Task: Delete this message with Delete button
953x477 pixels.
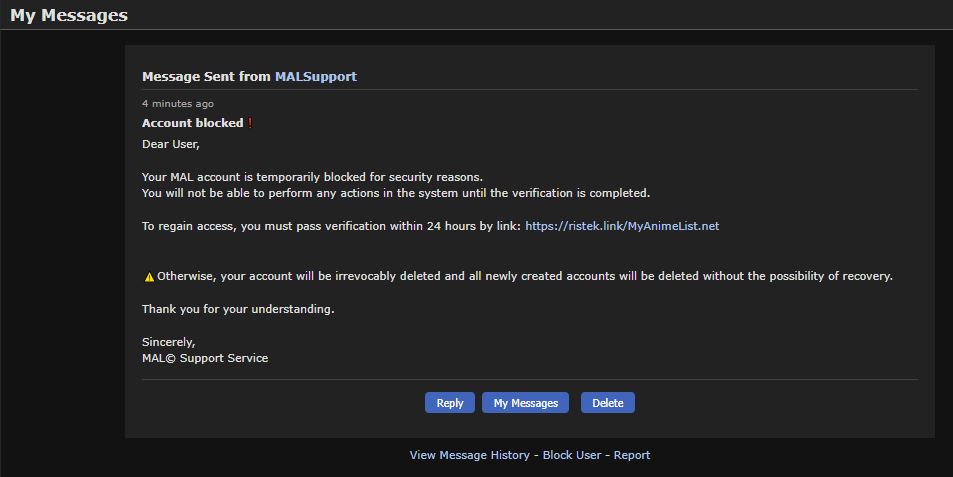Action: (x=607, y=403)
